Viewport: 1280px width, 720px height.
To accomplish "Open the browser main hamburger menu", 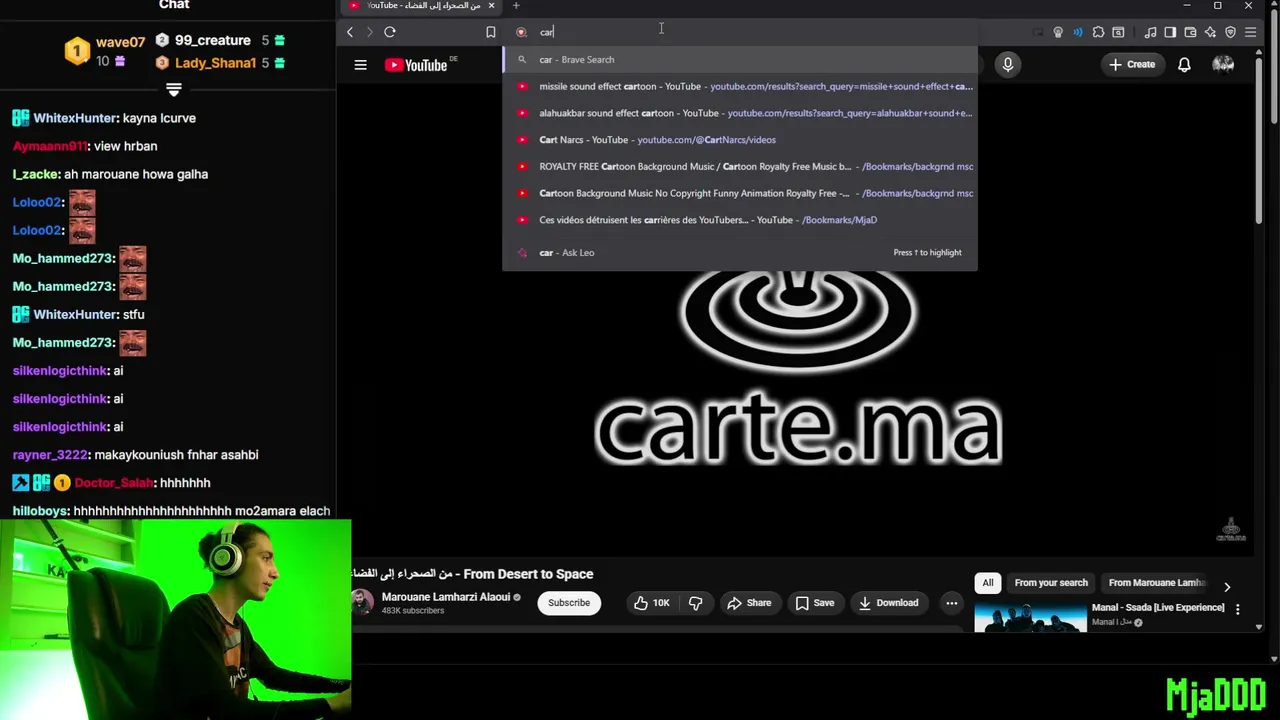I will [1250, 32].
